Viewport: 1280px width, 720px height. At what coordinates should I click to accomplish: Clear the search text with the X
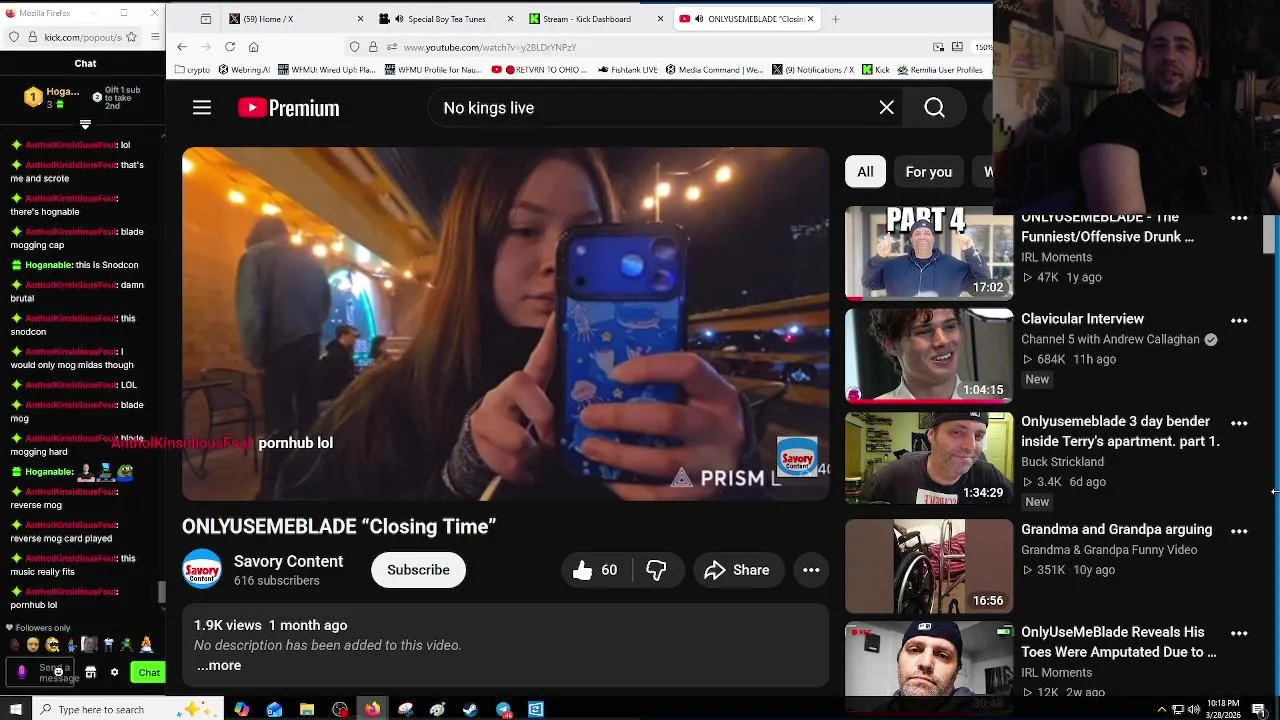886,108
